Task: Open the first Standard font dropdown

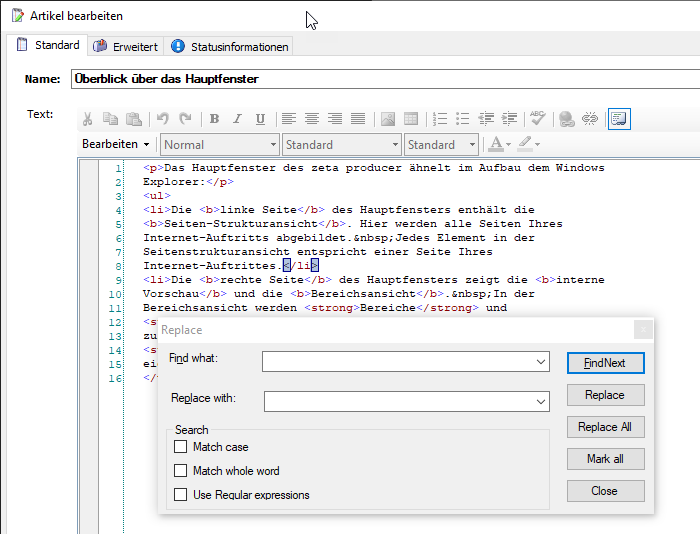Action: coord(342,145)
